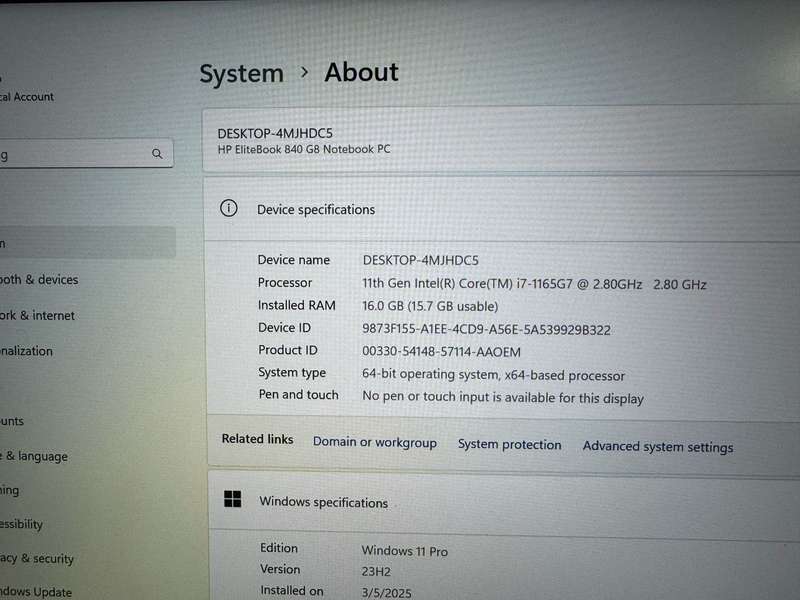800x600 pixels.
Task: Click the Related links label
Action: pos(258,439)
